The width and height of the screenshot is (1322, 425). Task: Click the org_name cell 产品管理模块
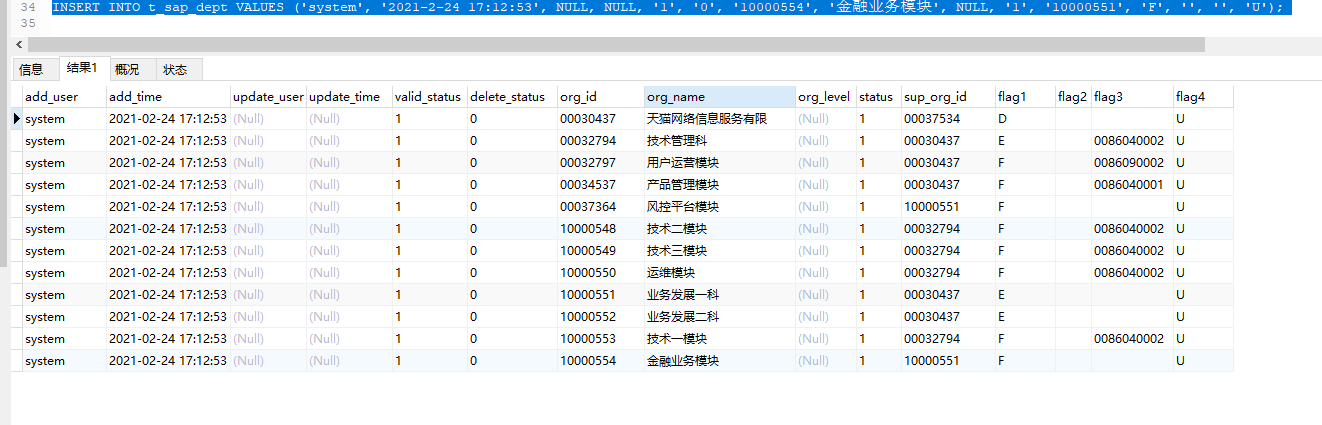[720, 185]
